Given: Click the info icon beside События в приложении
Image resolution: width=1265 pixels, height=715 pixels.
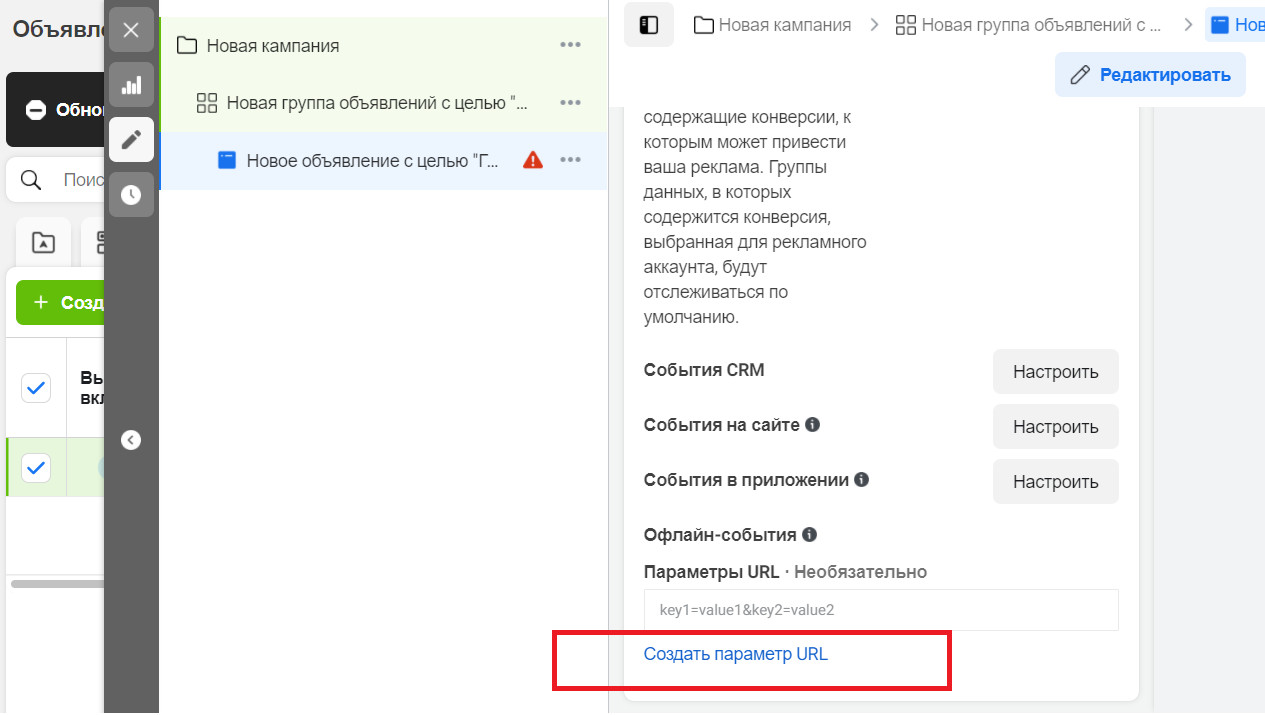Looking at the screenshot, I should click(x=862, y=479).
